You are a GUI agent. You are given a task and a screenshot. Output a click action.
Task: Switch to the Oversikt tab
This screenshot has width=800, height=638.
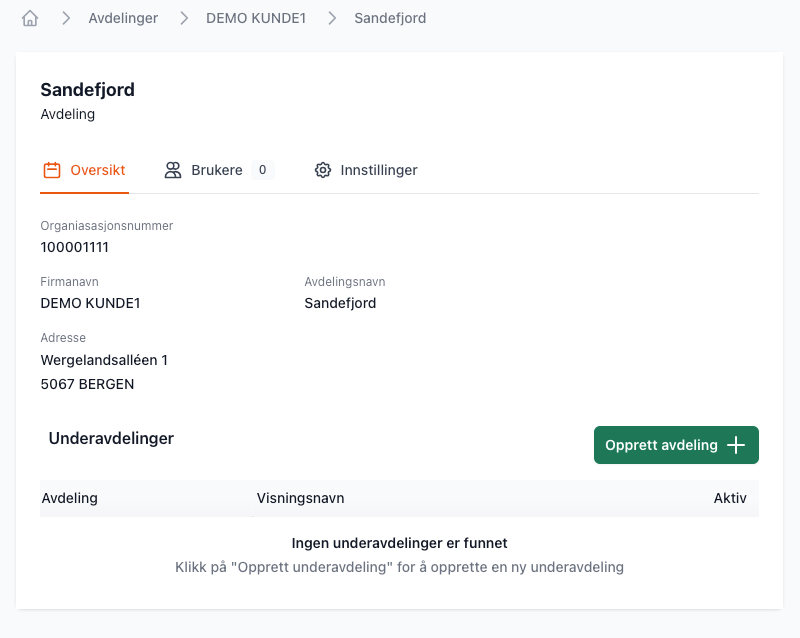(x=97, y=170)
